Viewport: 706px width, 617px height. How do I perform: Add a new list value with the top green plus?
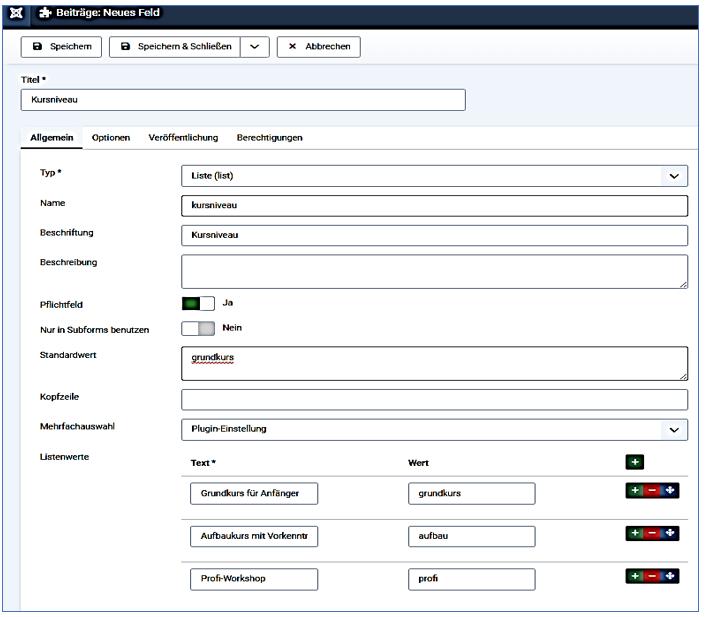click(634, 462)
